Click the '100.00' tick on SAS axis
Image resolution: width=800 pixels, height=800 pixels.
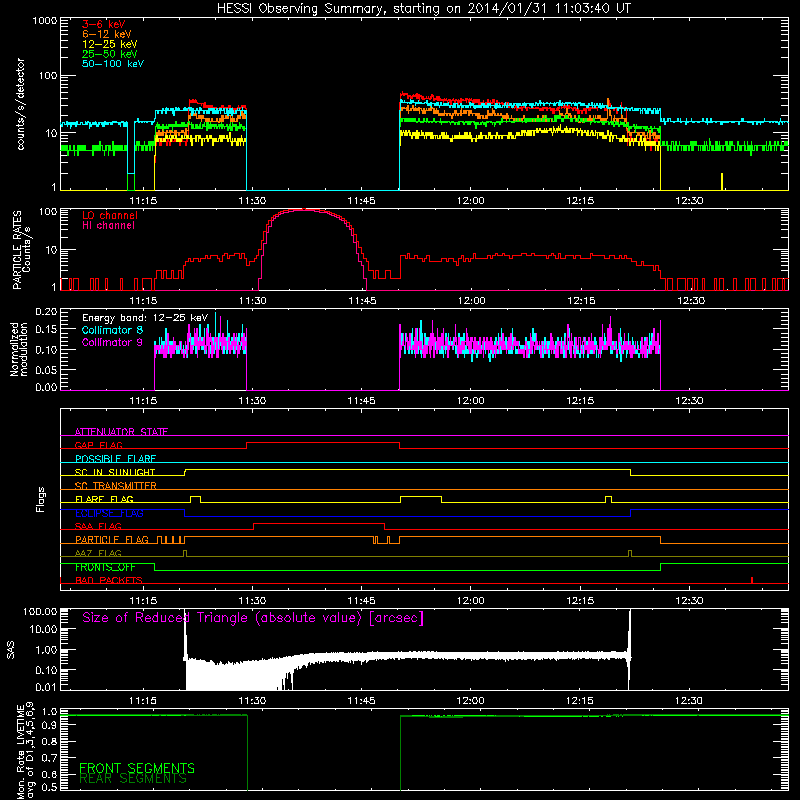tap(40, 611)
